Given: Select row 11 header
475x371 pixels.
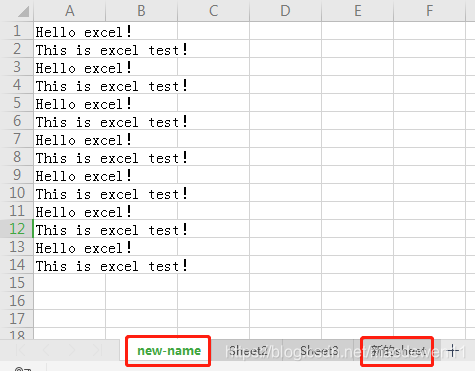Looking at the screenshot, I should (17, 211).
